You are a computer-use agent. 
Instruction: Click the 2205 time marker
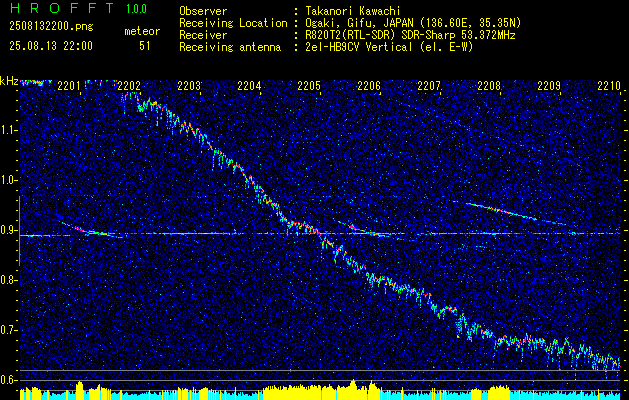pyautogui.click(x=309, y=85)
